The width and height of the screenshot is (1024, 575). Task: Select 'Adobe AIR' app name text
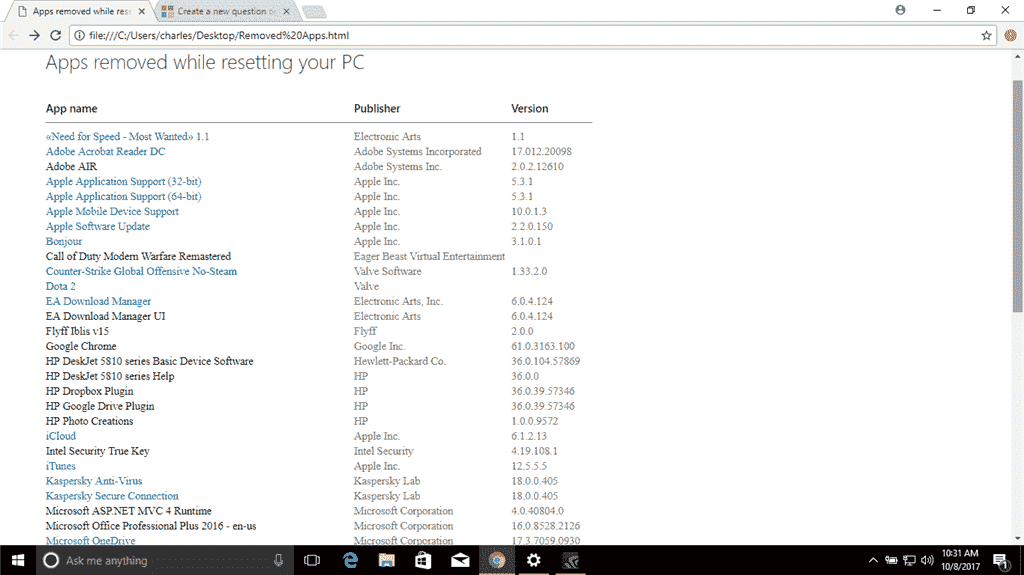(x=71, y=167)
